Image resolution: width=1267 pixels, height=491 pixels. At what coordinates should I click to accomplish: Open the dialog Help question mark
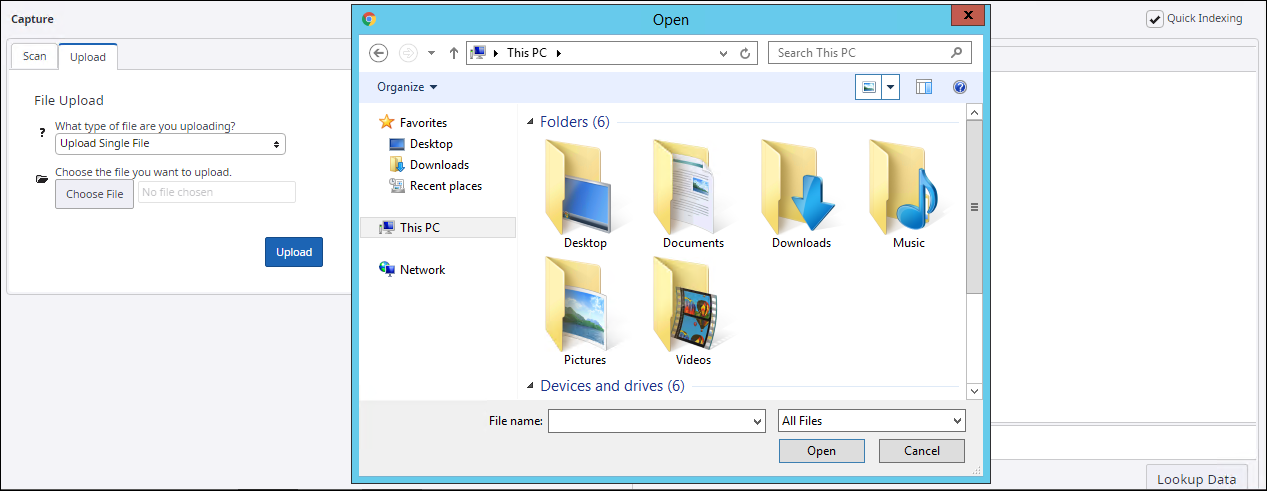(x=960, y=87)
